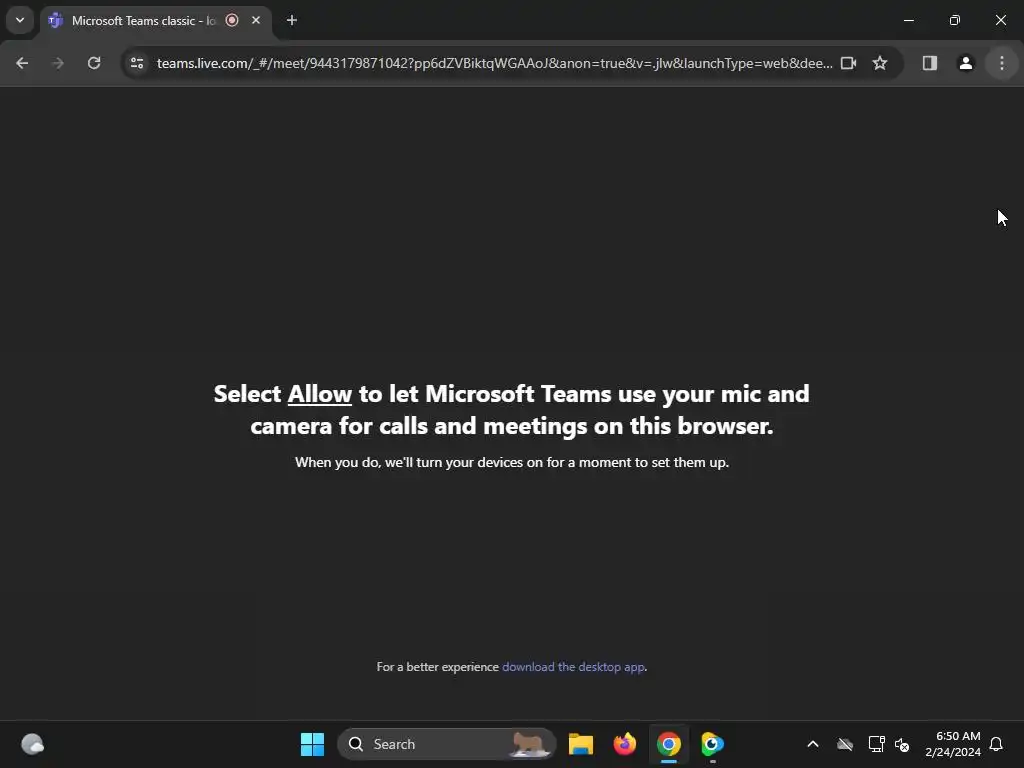Click the OneDrive cloud tray icon
Viewport: 1024px width, 768px height.
844,744
